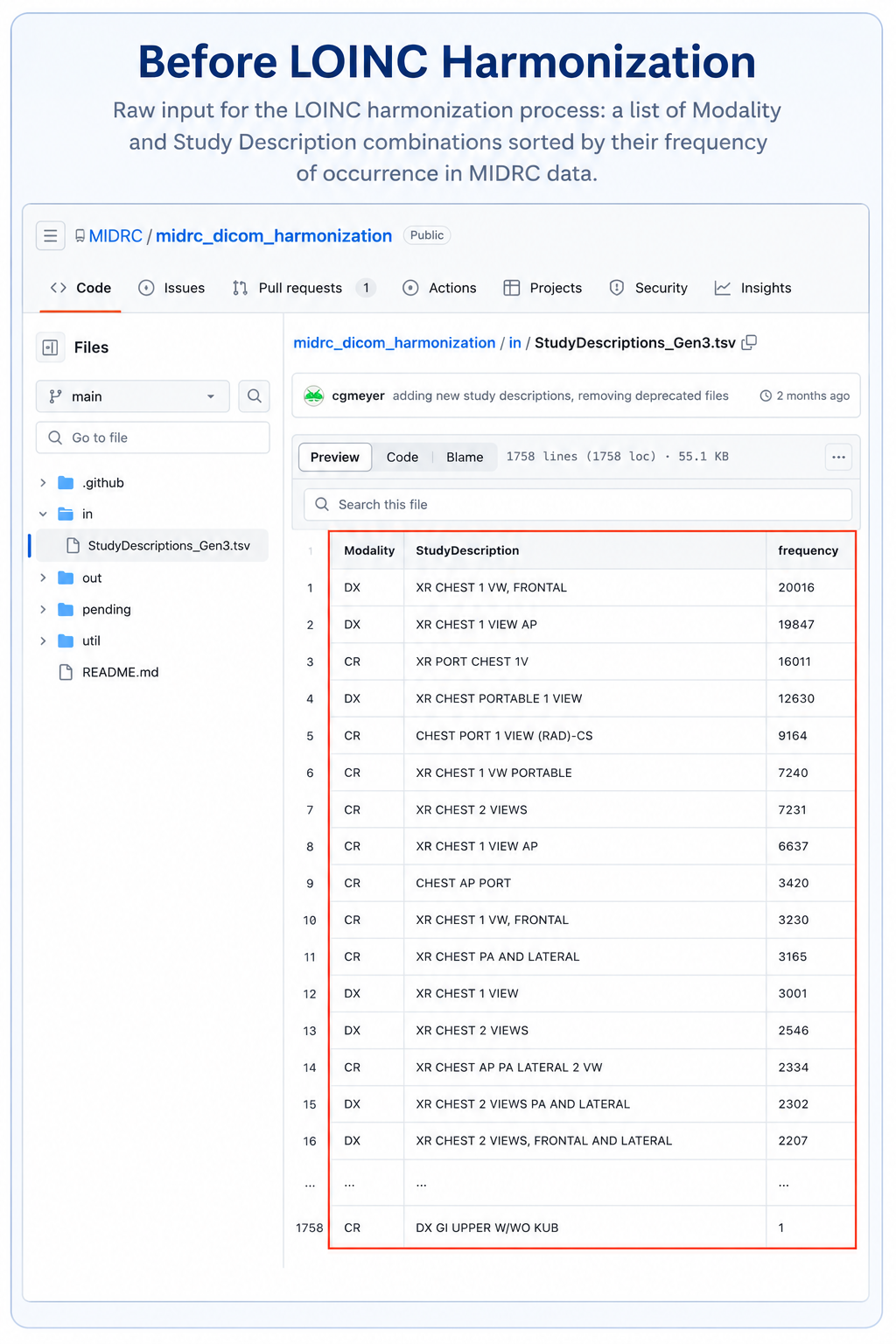
Task: Expand the util folder chevron
Action: click(x=43, y=641)
